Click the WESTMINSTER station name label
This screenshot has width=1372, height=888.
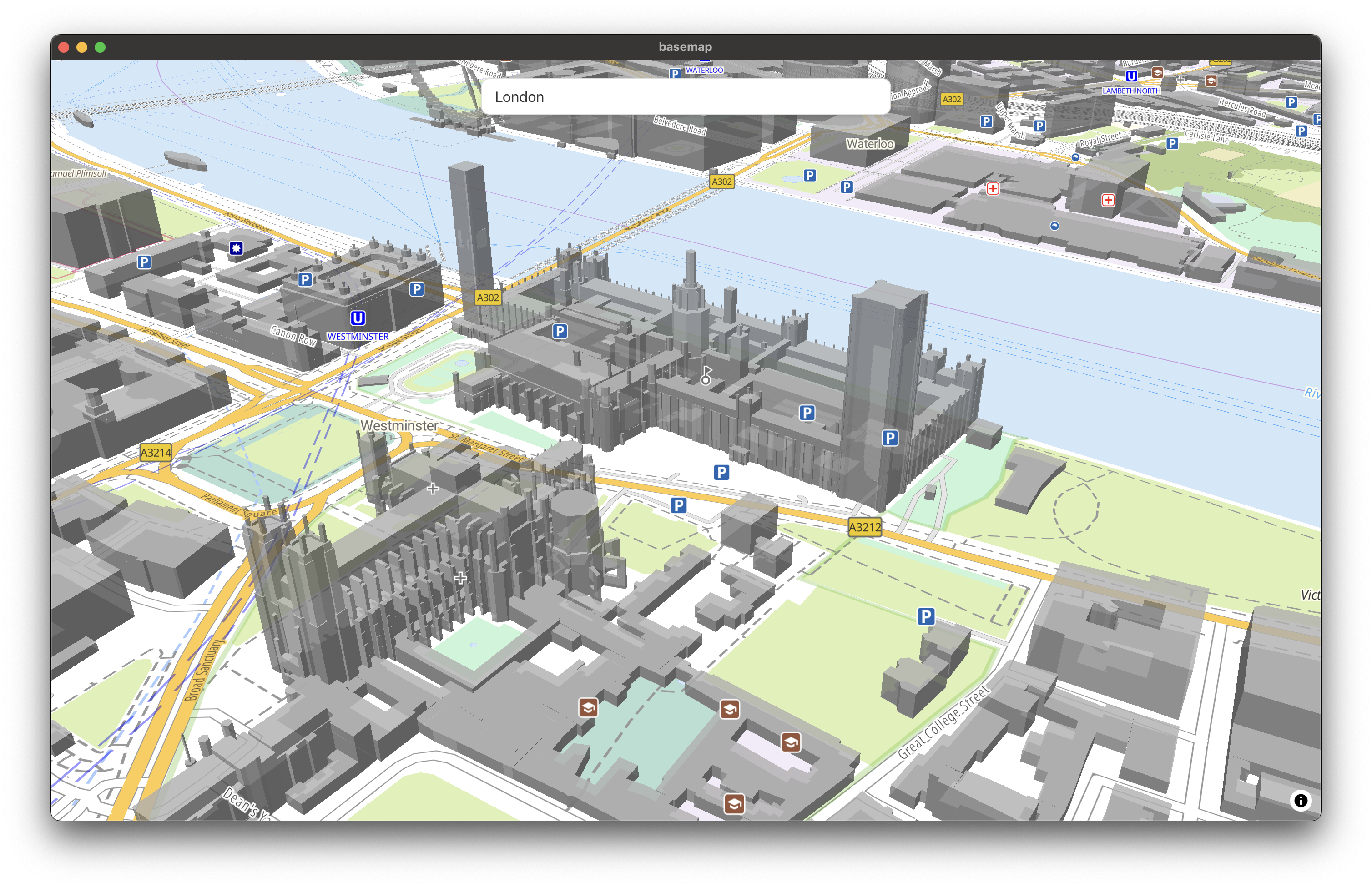tap(358, 336)
